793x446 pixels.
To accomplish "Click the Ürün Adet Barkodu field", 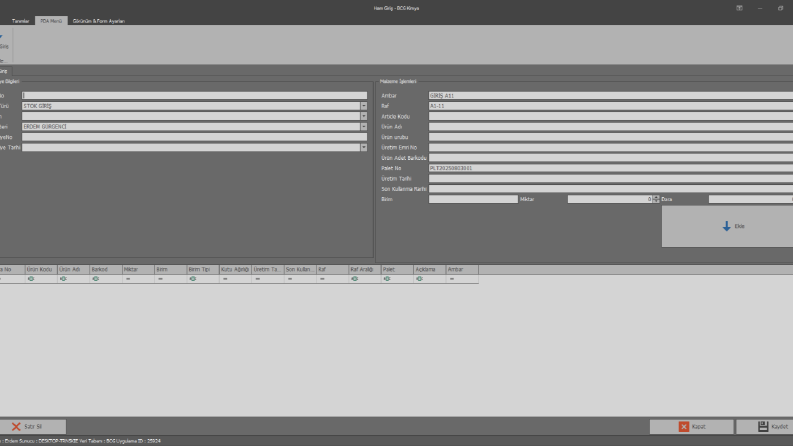I will (x=611, y=158).
